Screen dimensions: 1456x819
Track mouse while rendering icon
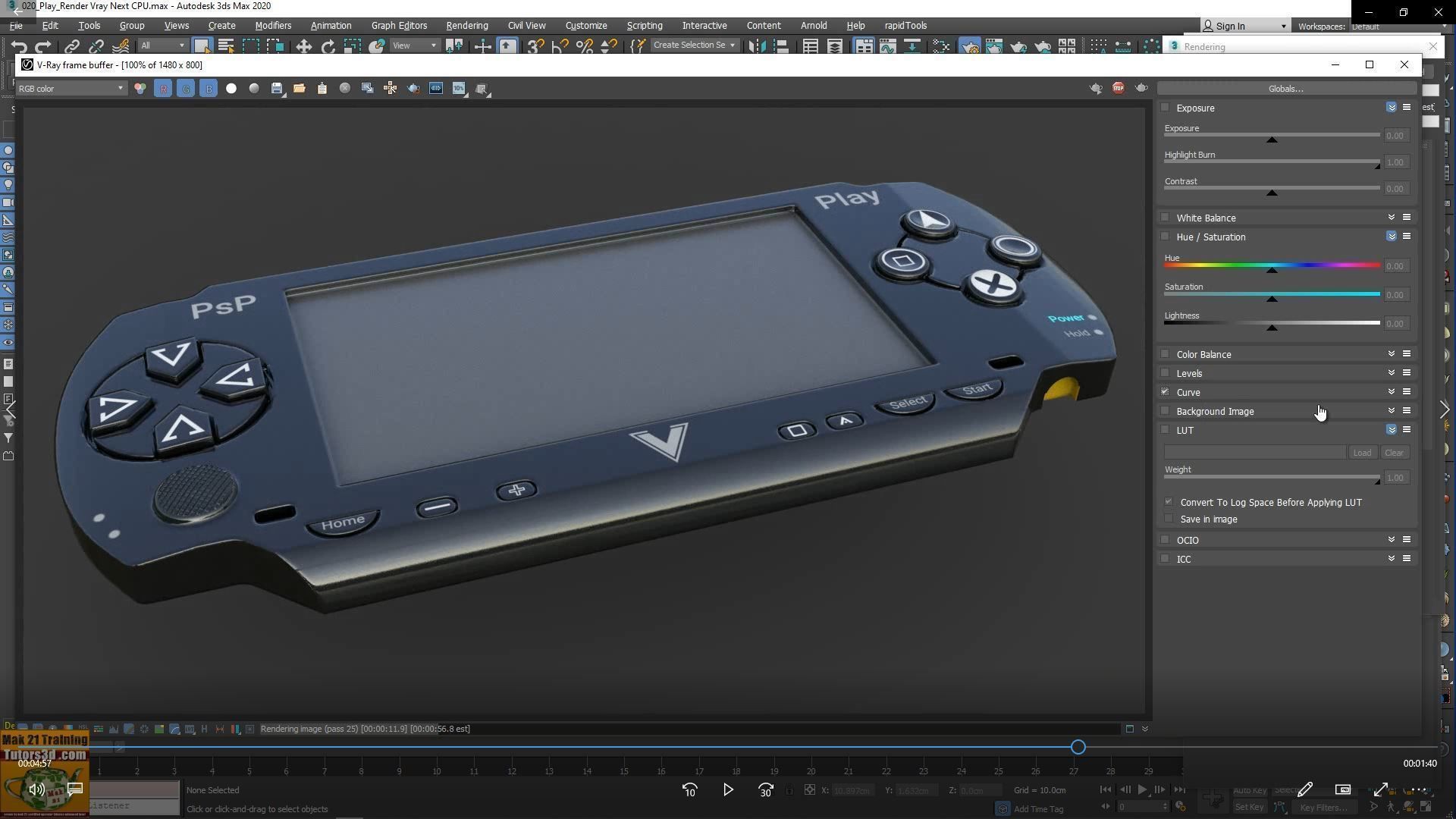[391, 89]
